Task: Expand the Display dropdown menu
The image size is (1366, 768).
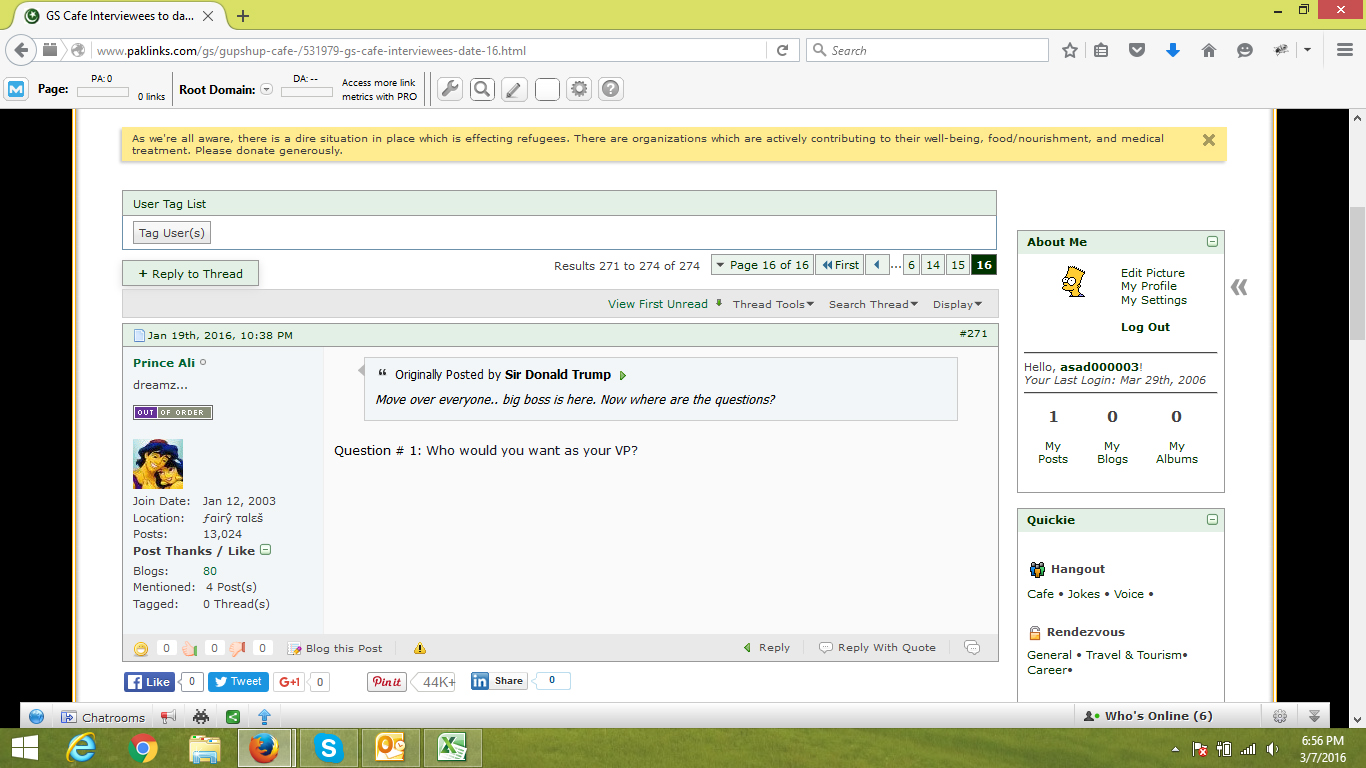Action: 957,304
